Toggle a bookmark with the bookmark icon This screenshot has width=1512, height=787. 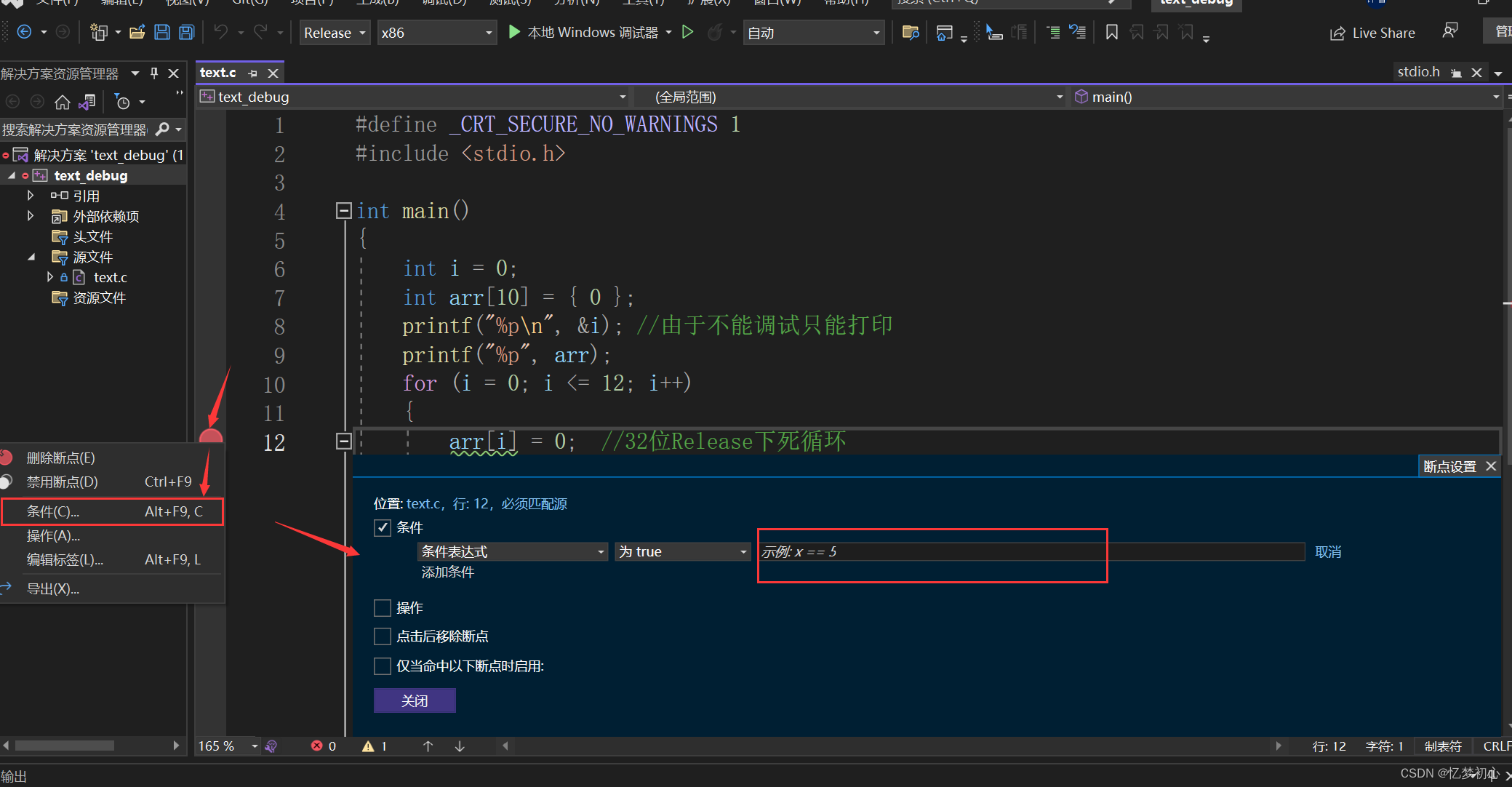pyautogui.click(x=1111, y=32)
